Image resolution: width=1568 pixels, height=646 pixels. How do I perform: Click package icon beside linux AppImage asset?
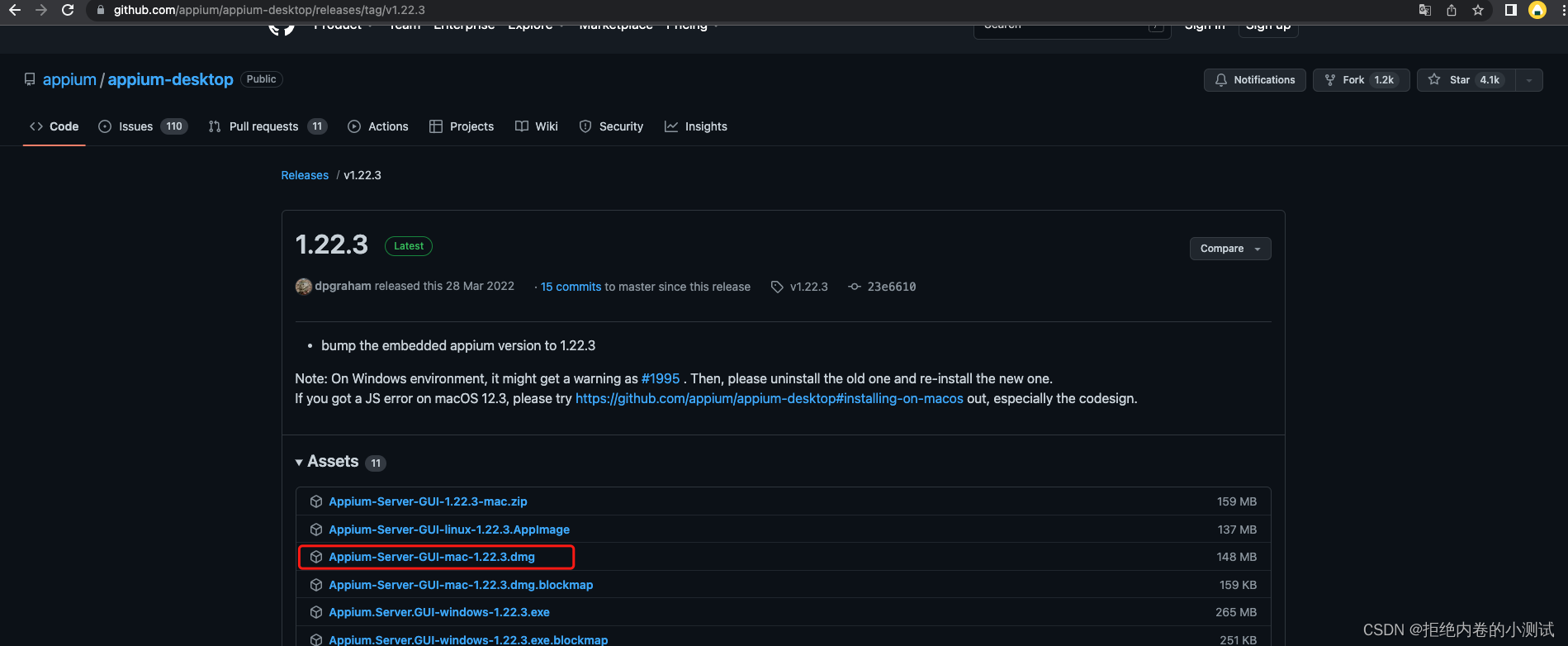(316, 530)
